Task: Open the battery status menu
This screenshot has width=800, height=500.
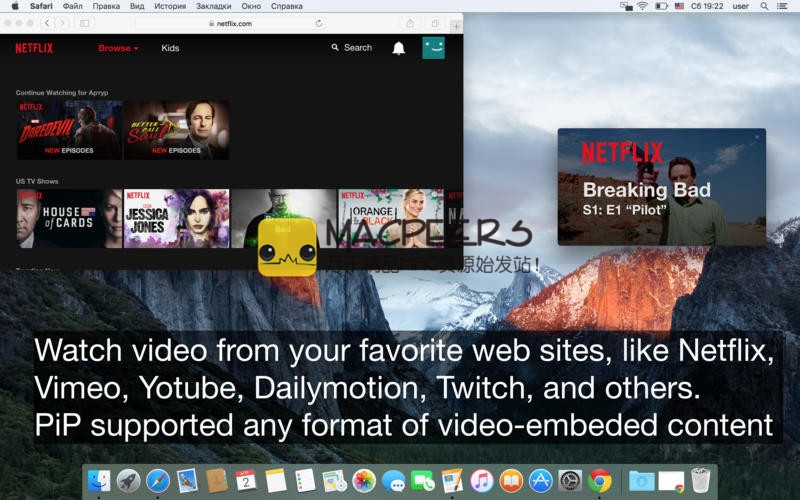Action: click(x=661, y=6)
